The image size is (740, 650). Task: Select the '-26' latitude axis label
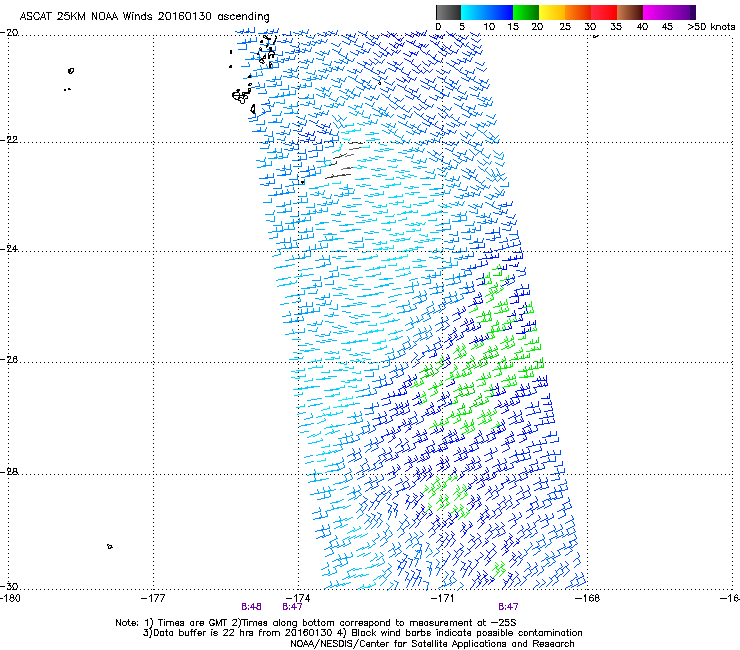click(x=9, y=360)
